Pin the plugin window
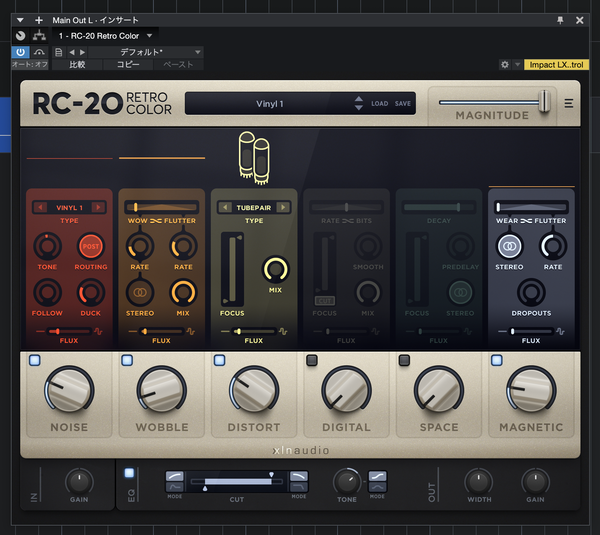Image resolution: width=600 pixels, height=535 pixels. tap(560, 20)
